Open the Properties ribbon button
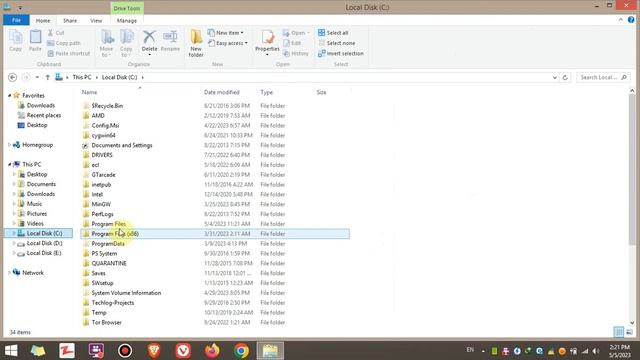640x360 pixels. click(267, 42)
